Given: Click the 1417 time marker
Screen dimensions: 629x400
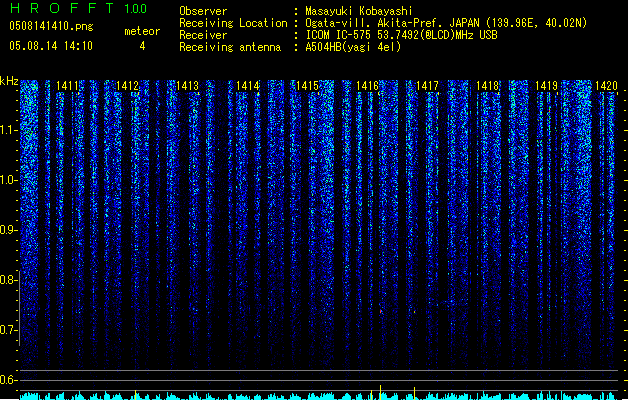Looking at the screenshot, I should [x=427, y=86].
